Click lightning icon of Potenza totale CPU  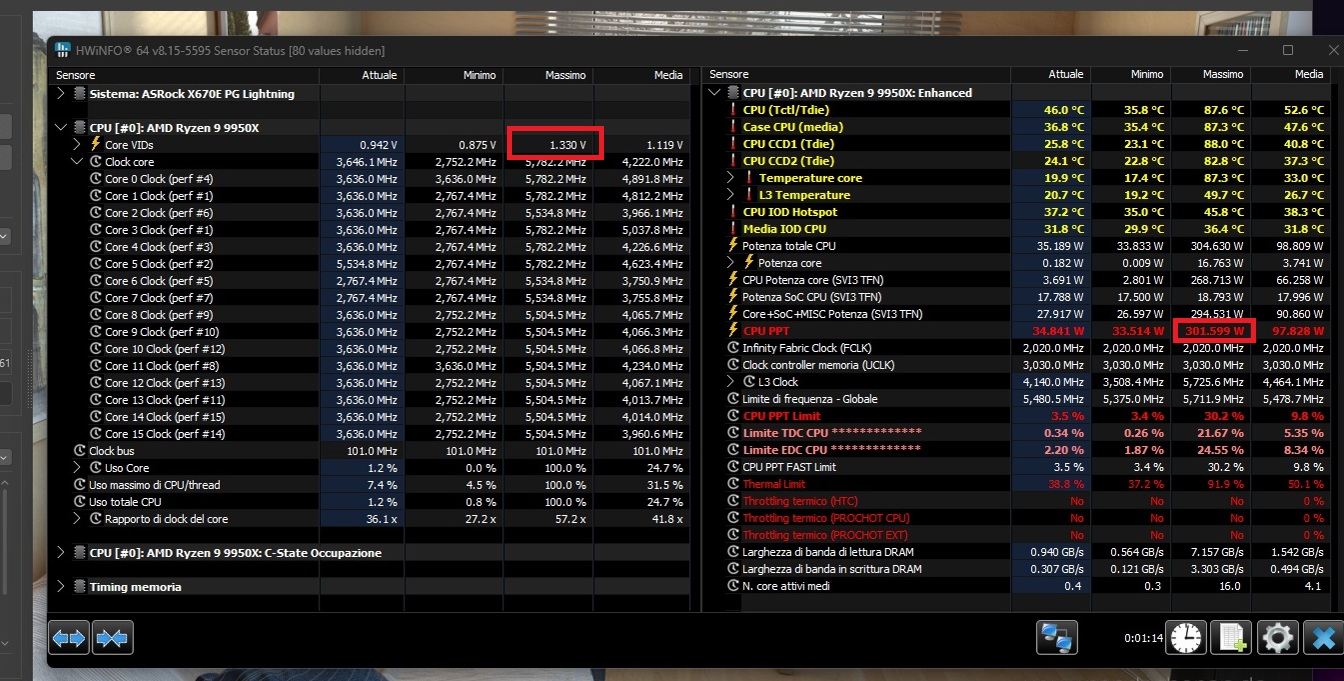pyautogui.click(x=732, y=246)
